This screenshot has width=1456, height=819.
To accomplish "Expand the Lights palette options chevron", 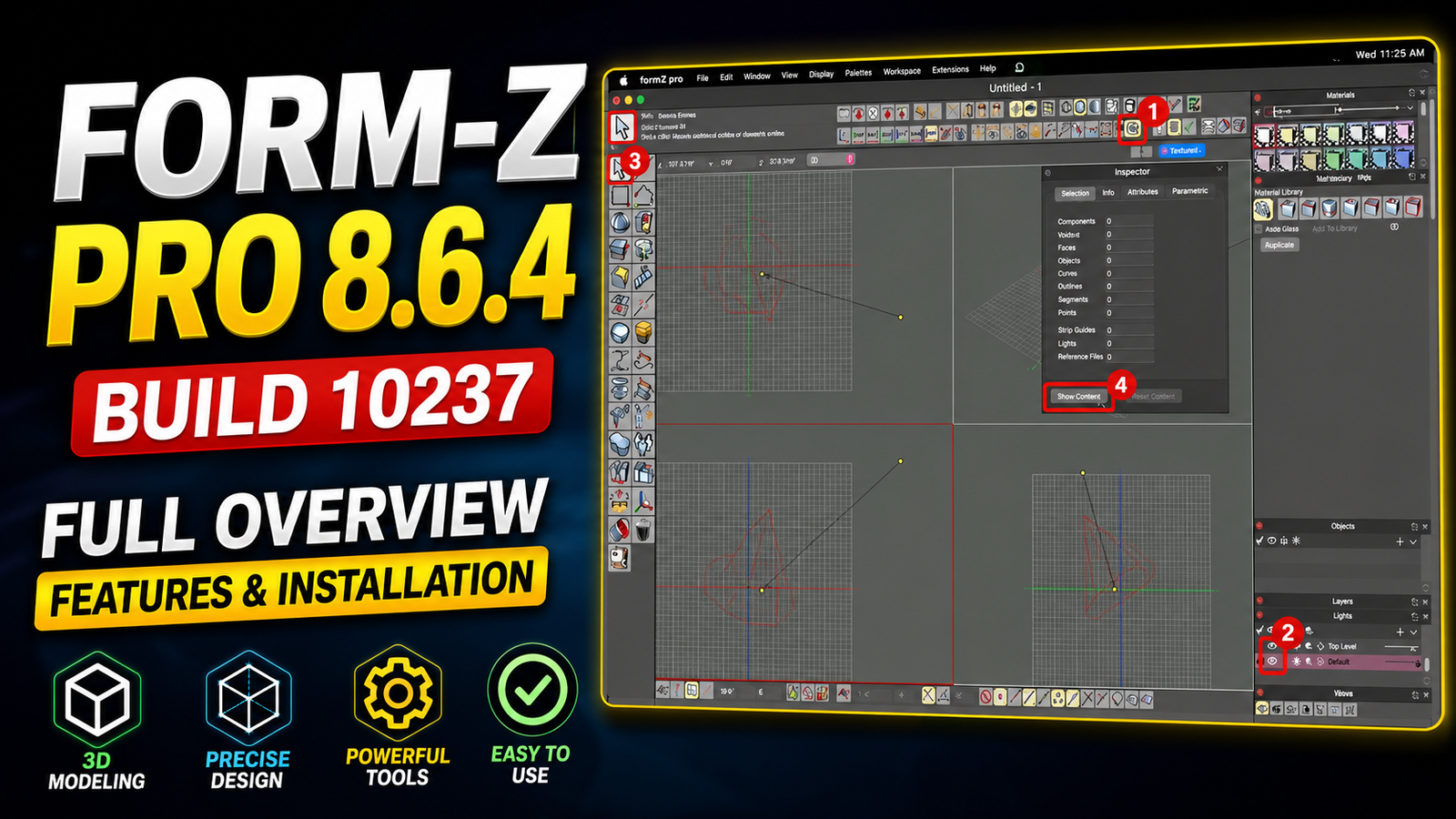I will pos(1413,632).
